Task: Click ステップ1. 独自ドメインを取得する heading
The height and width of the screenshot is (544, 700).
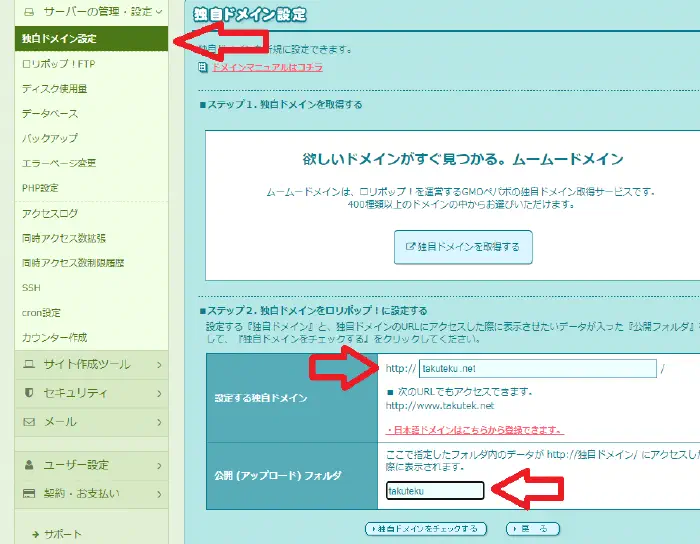Action: click(281, 104)
